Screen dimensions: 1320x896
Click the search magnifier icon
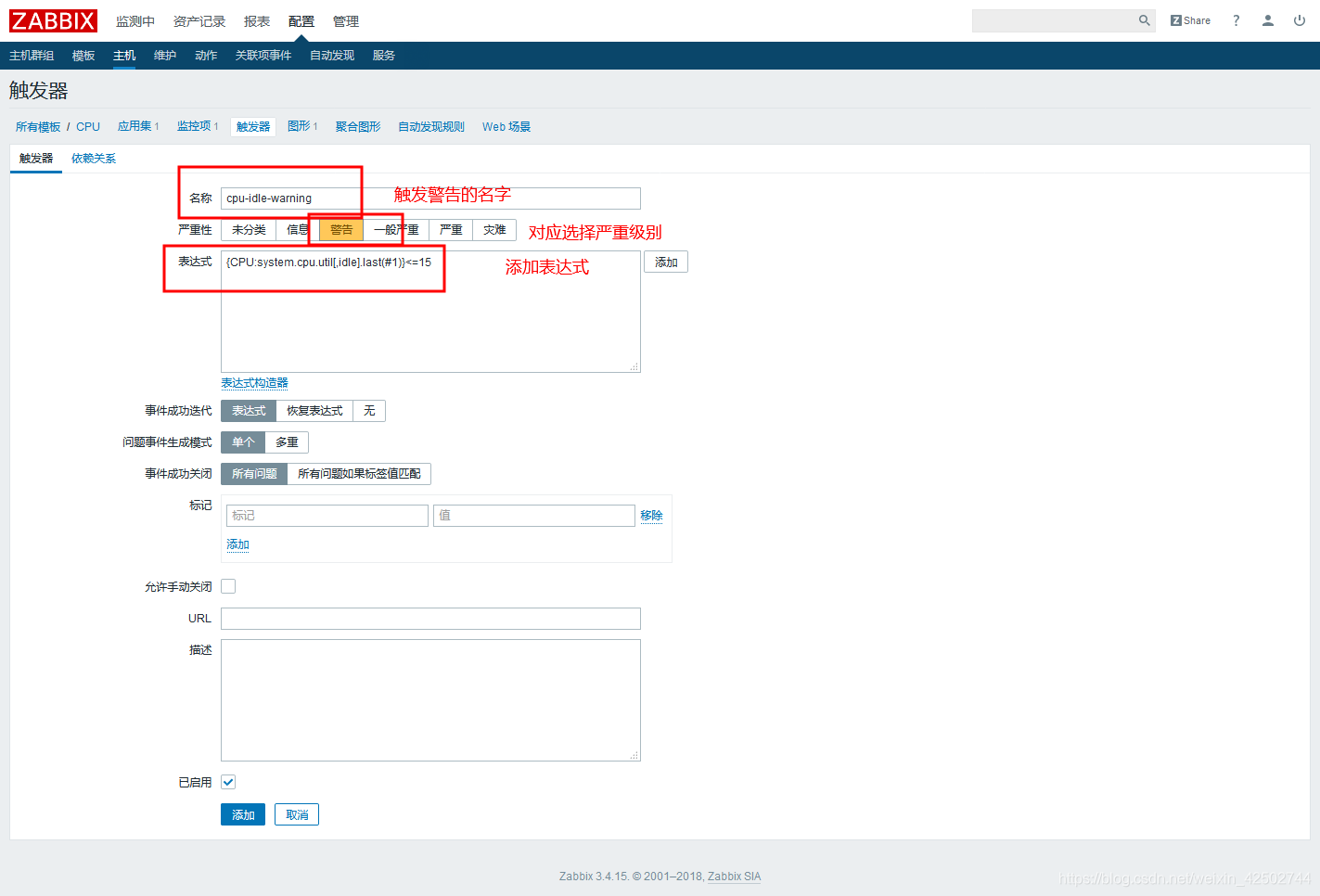click(1144, 20)
